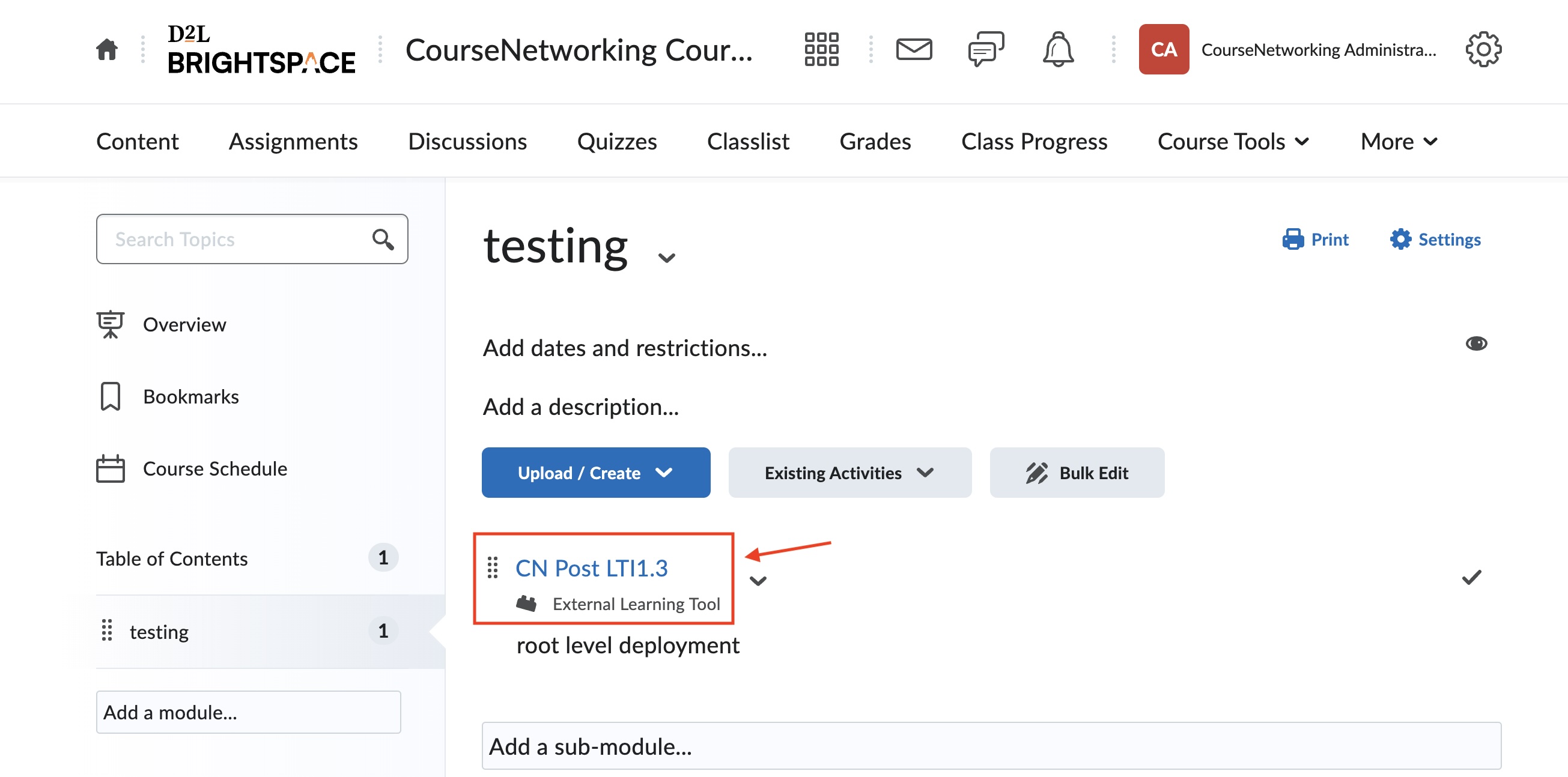
Task: Expand the testing module title actions chevron
Action: point(666,258)
